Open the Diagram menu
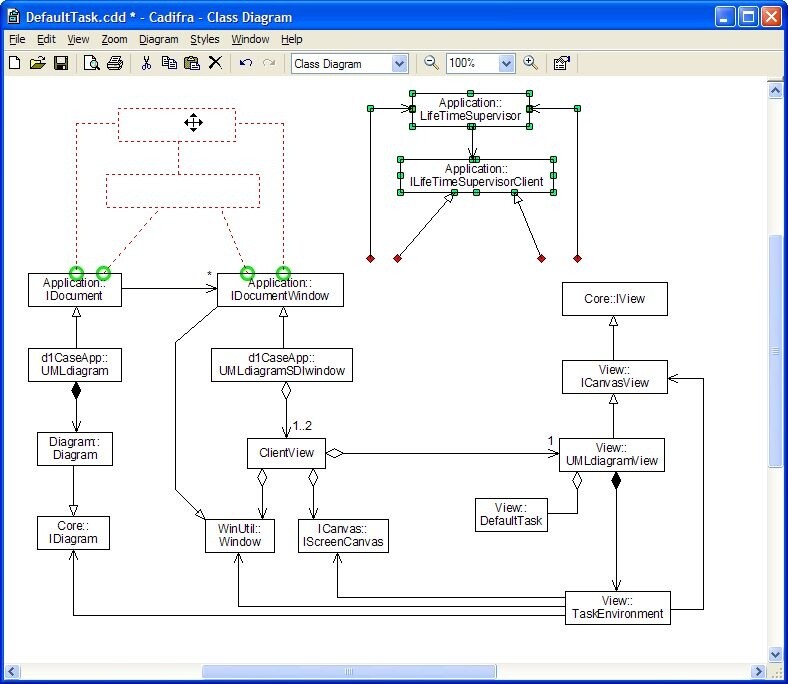Viewport: 788px width, 684px height. 159,39
